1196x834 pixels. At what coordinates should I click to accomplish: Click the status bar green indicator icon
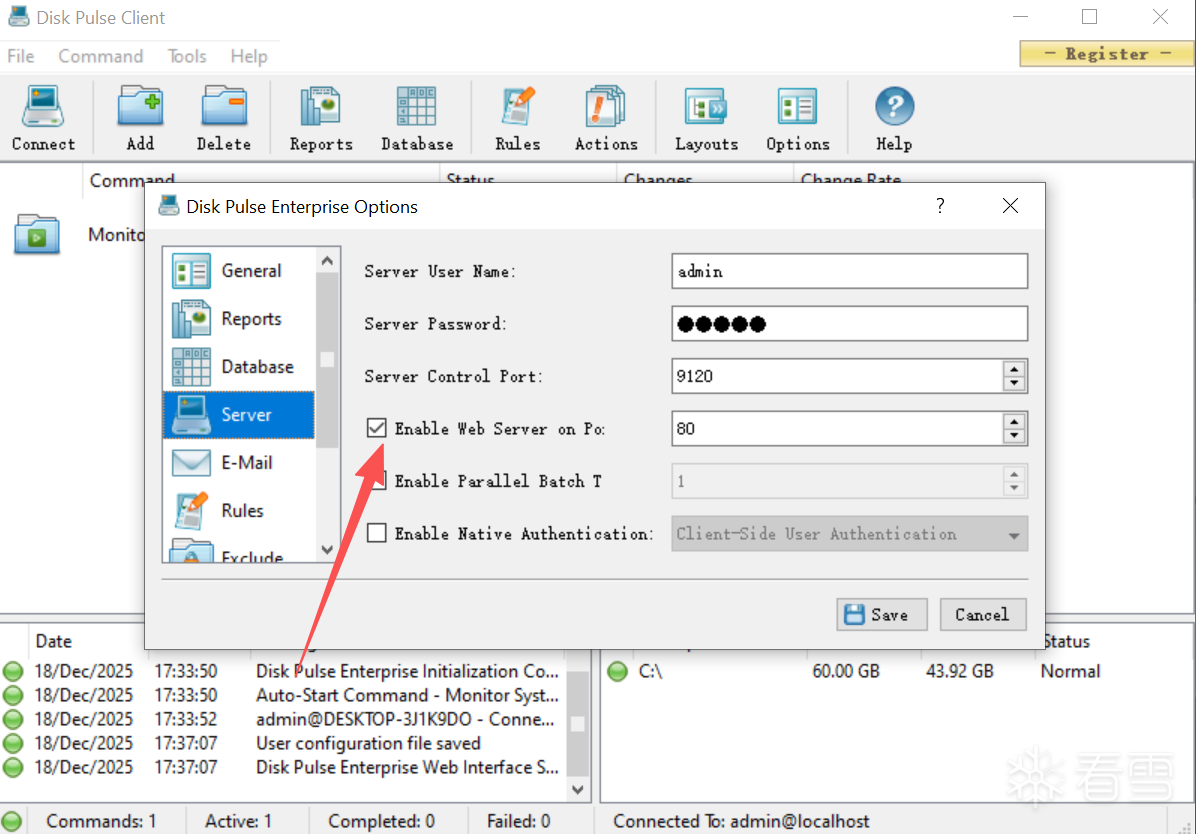11,821
